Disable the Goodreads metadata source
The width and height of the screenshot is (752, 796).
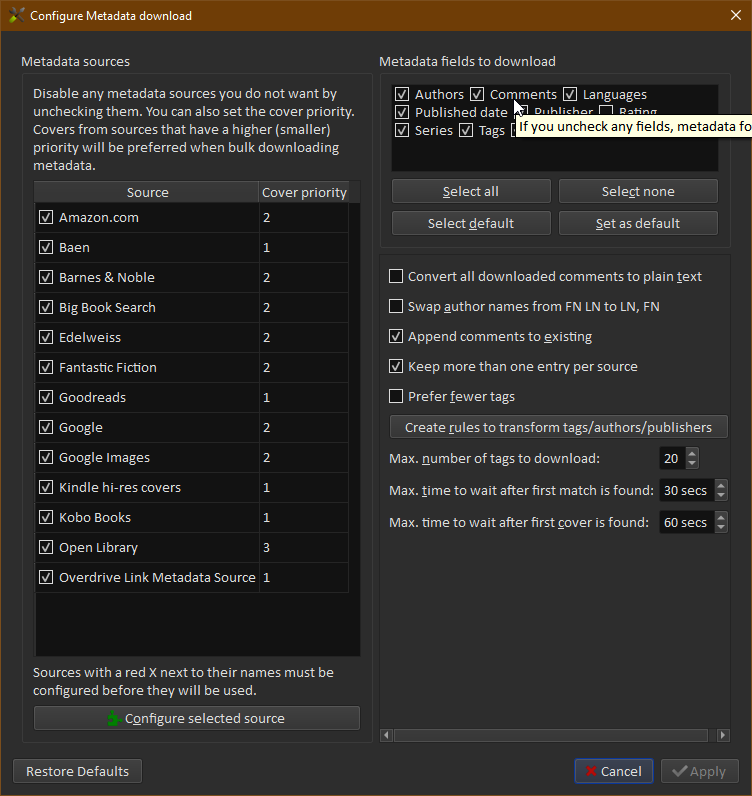tap(46, 397)
